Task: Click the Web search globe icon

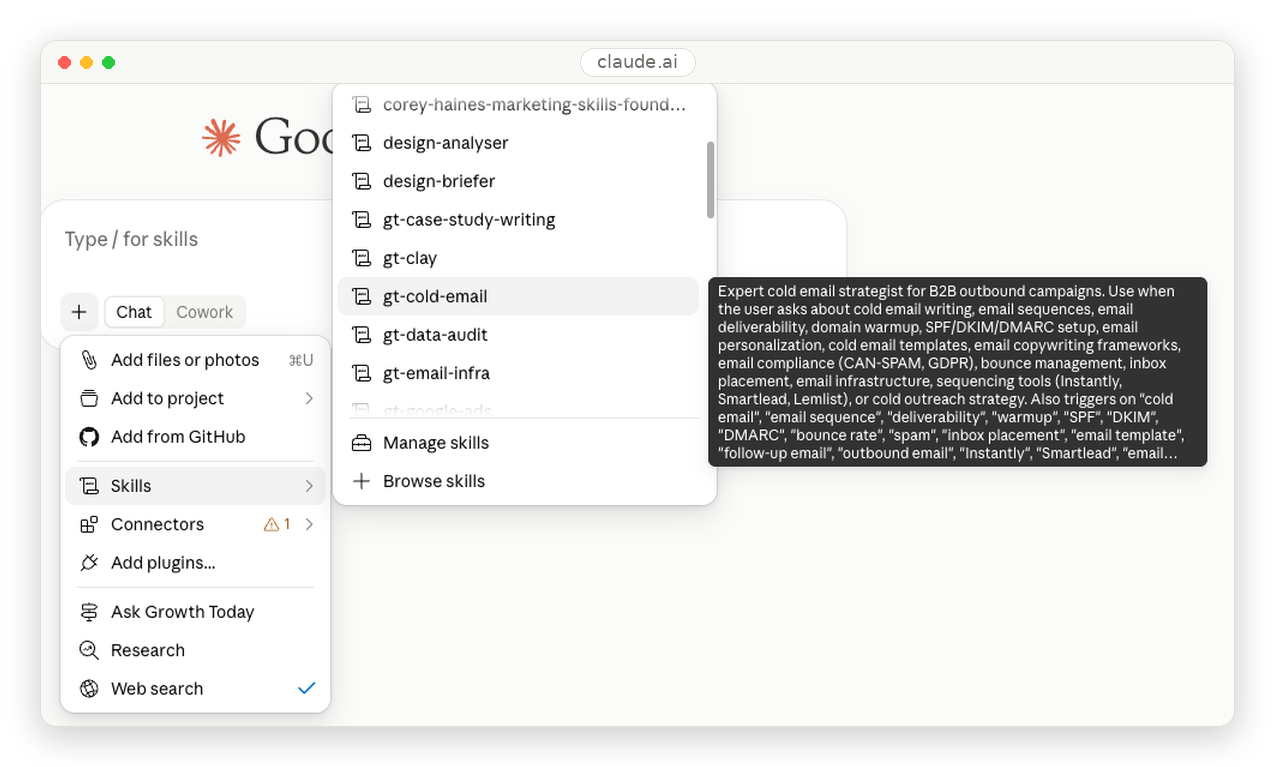Action: [89, 689]
